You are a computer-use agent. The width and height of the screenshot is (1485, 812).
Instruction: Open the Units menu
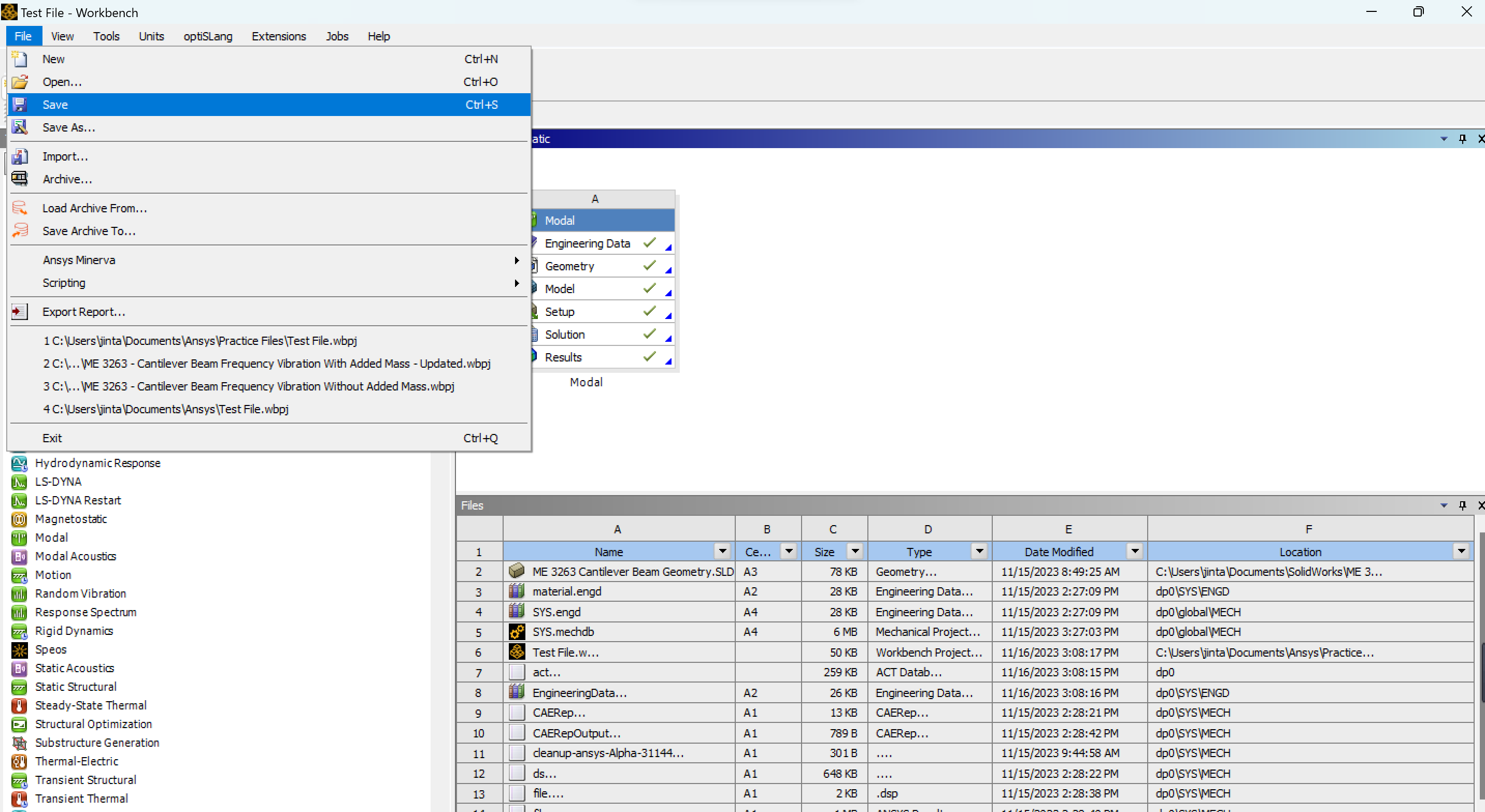click(x=151, y=36)
